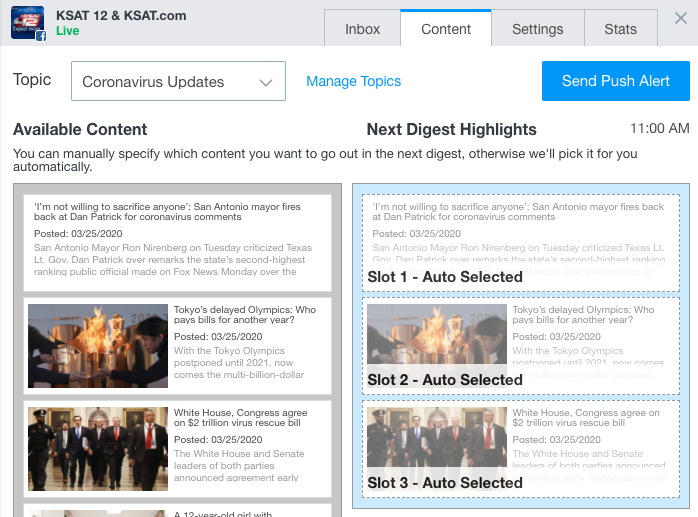Click the $2 trillion virus rescue bill headline in Available Content
The width and height of the screenshot is (698, 517).
pos(240,417)
